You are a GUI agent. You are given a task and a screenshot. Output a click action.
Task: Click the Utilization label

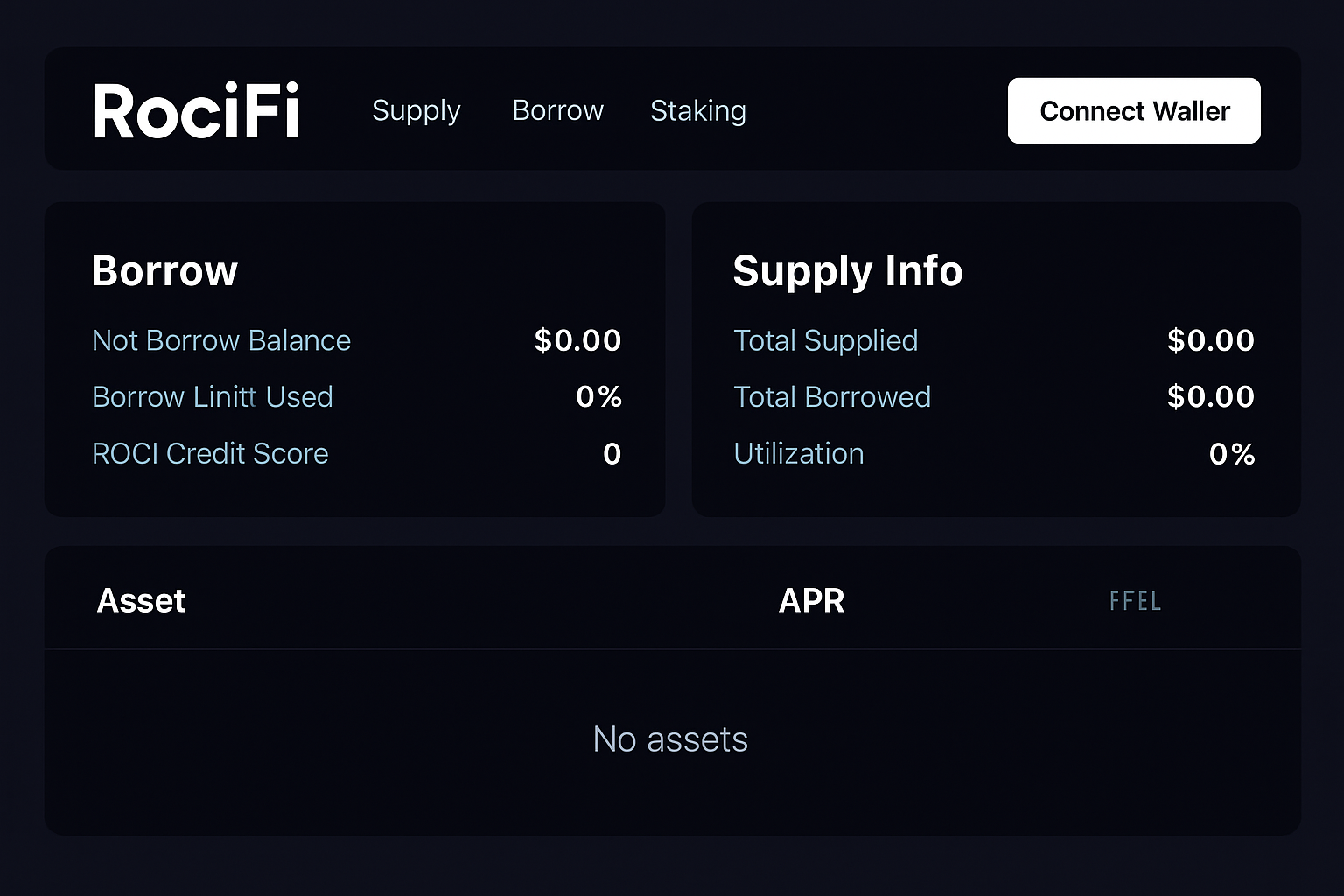pyautogui.click(x=799, y=454)
